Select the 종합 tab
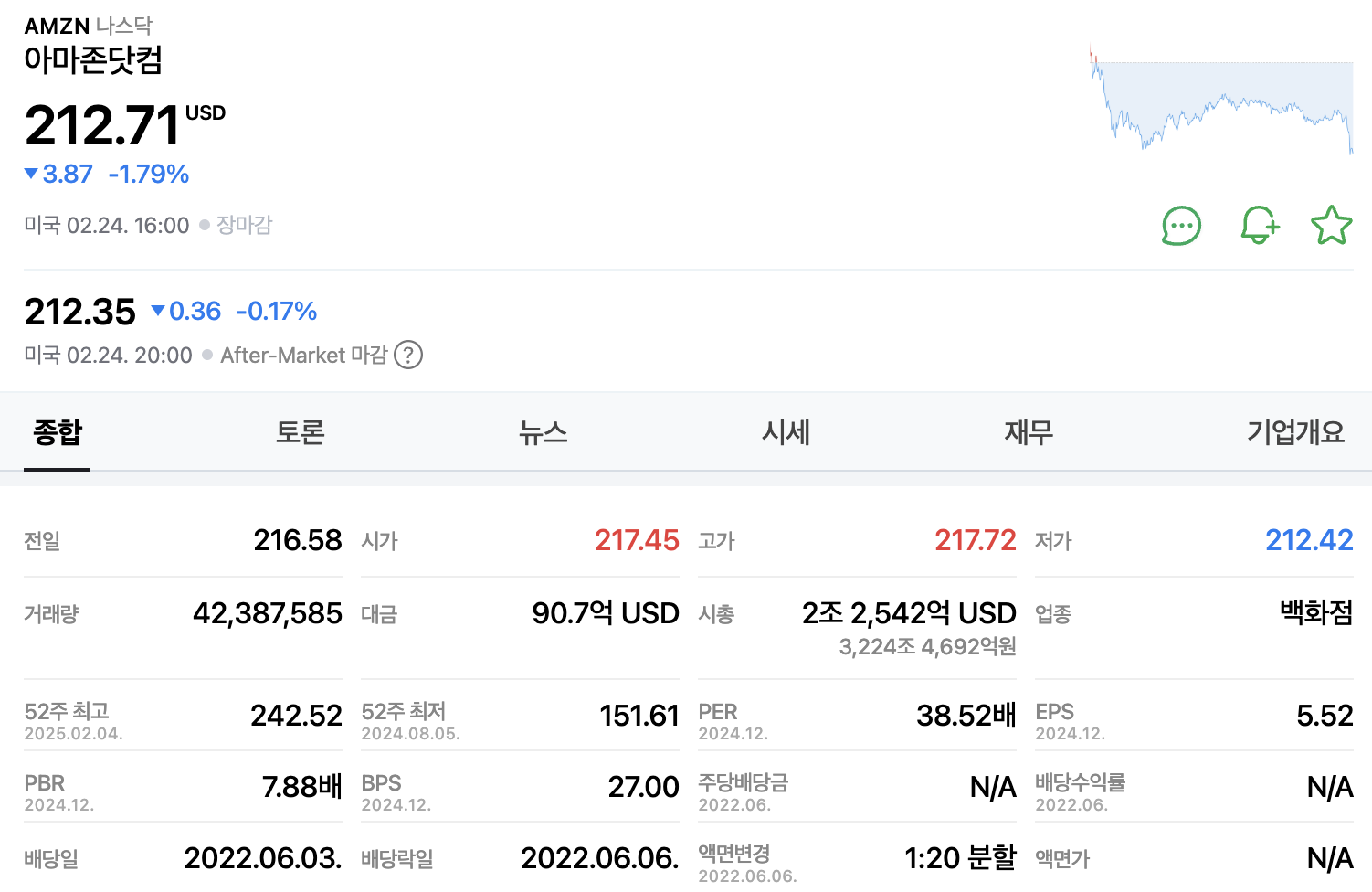Viewport: 1372px width, 892px height. (58, 432)
